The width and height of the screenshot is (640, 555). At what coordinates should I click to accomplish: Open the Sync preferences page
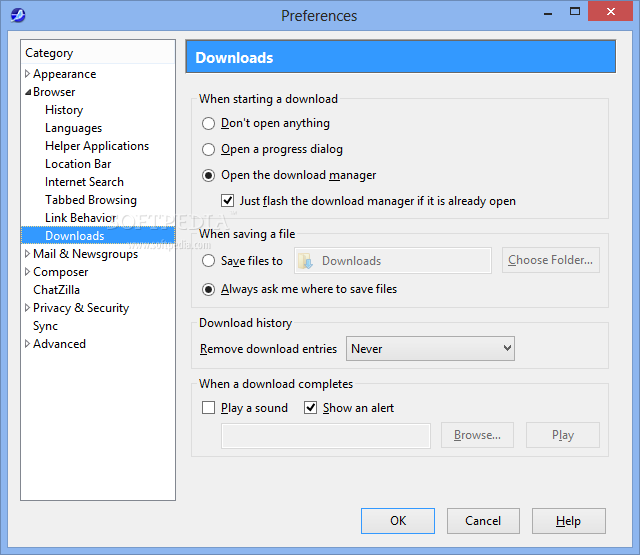[45, 326]
